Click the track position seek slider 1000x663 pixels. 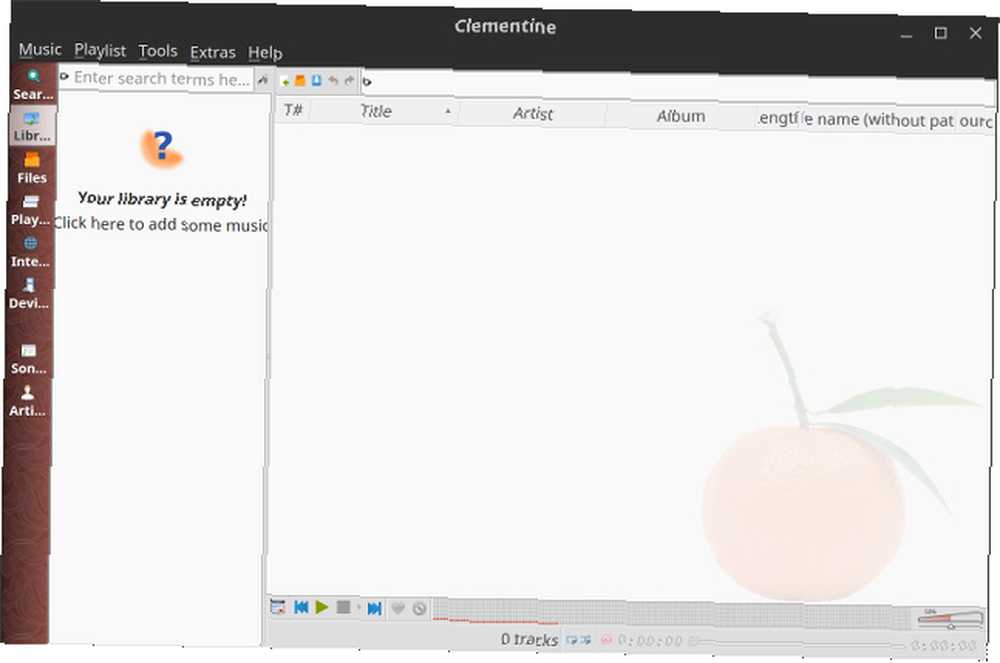point(797,643)
